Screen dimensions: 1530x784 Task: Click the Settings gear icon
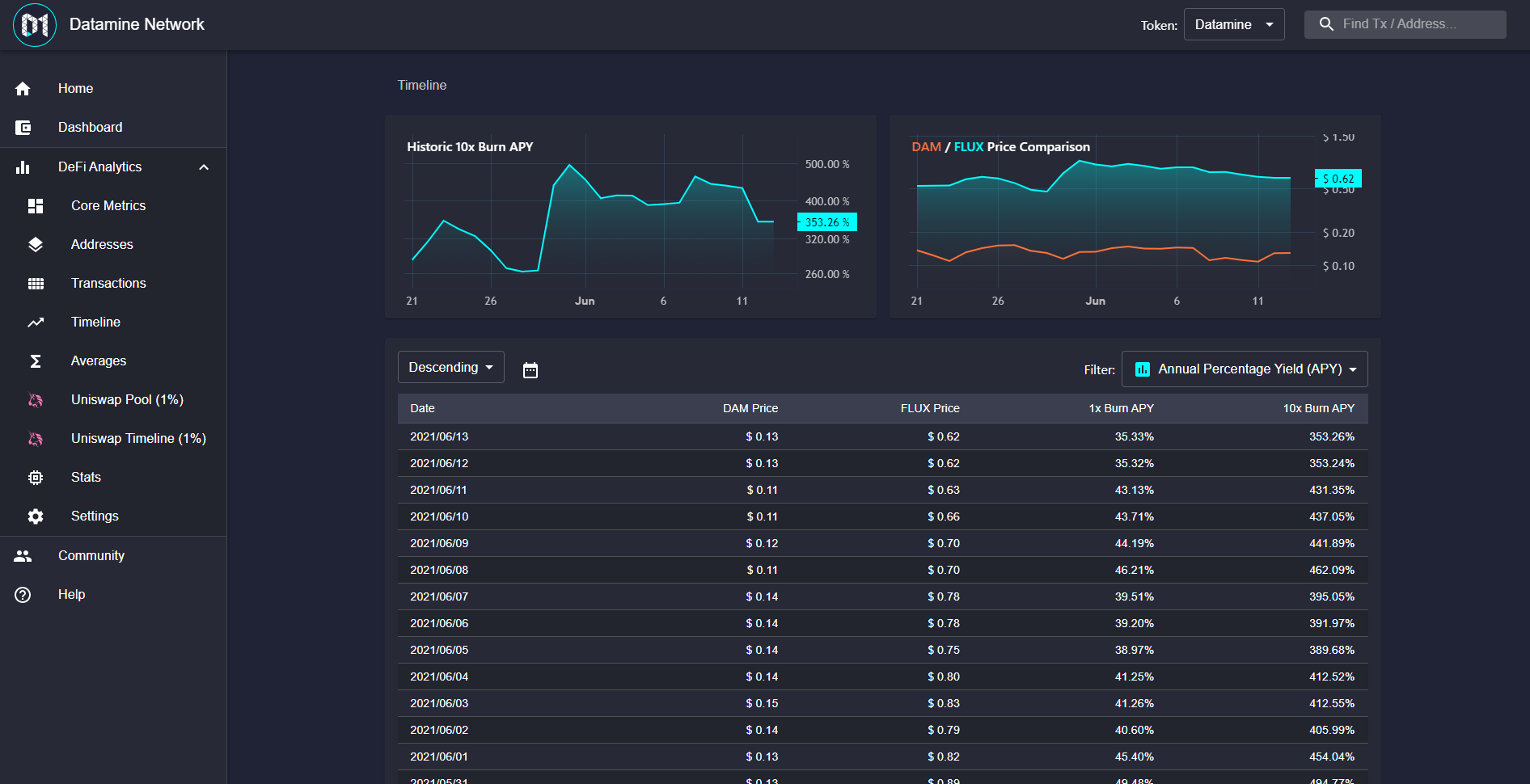pos(36,516)
